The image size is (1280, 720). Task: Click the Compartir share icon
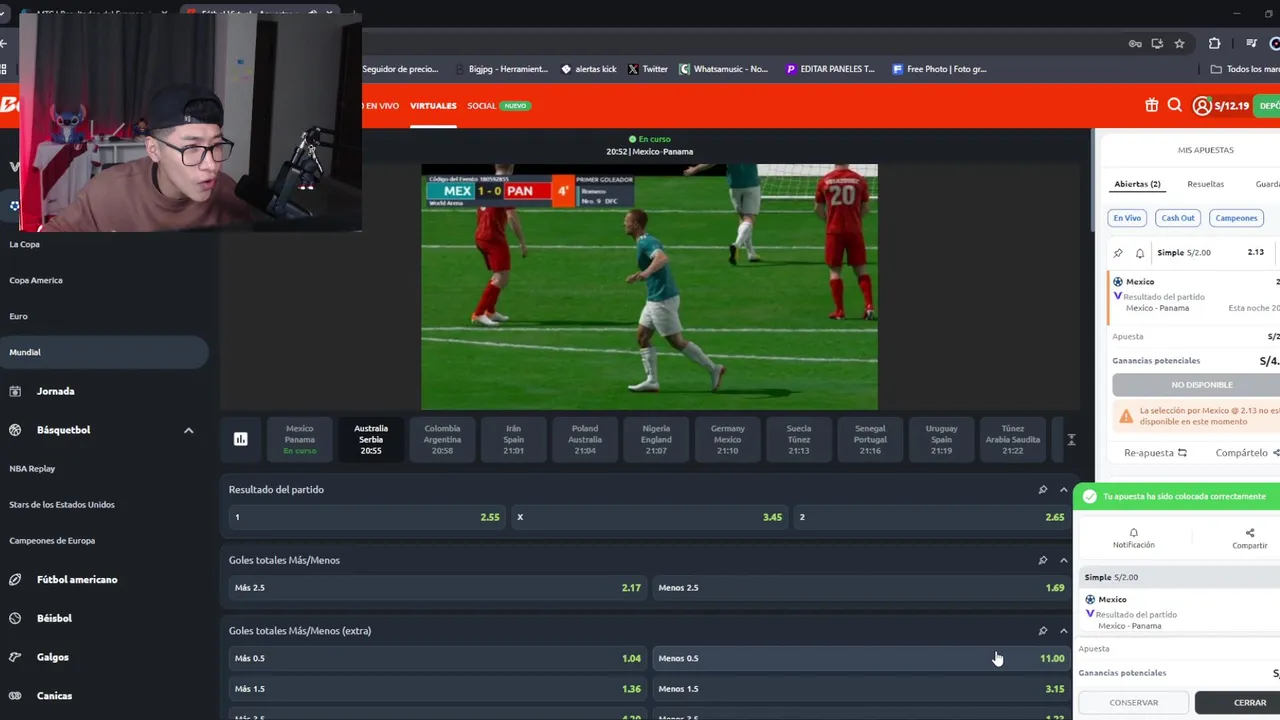(x=1250, y=533)
